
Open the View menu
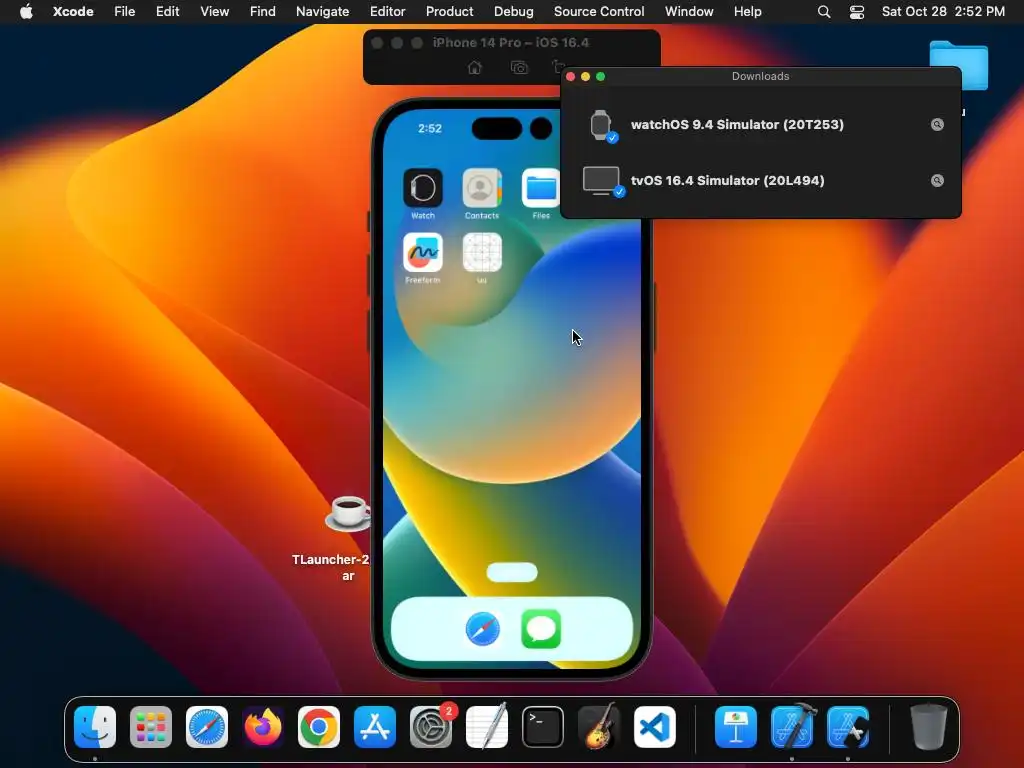pyautogui.click(x=214, y=11)
